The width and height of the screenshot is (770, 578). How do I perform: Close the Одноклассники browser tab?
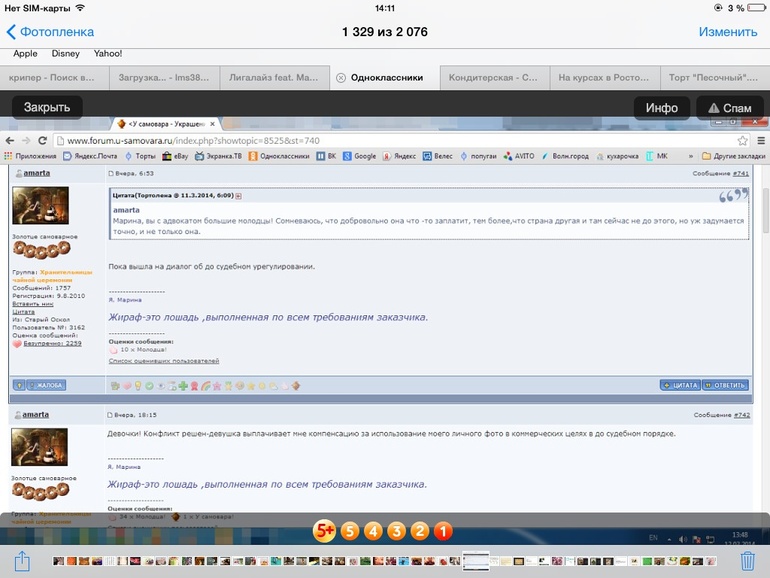click(341, 78)
